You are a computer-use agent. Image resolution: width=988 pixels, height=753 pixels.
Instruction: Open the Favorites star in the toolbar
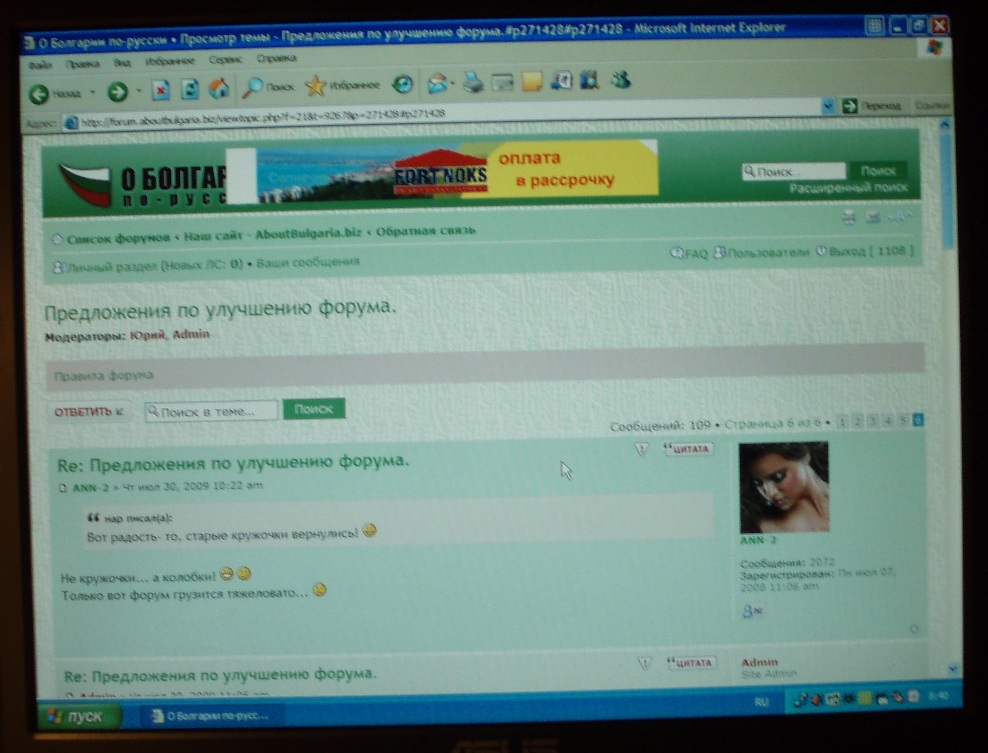[x=315, y=86]
